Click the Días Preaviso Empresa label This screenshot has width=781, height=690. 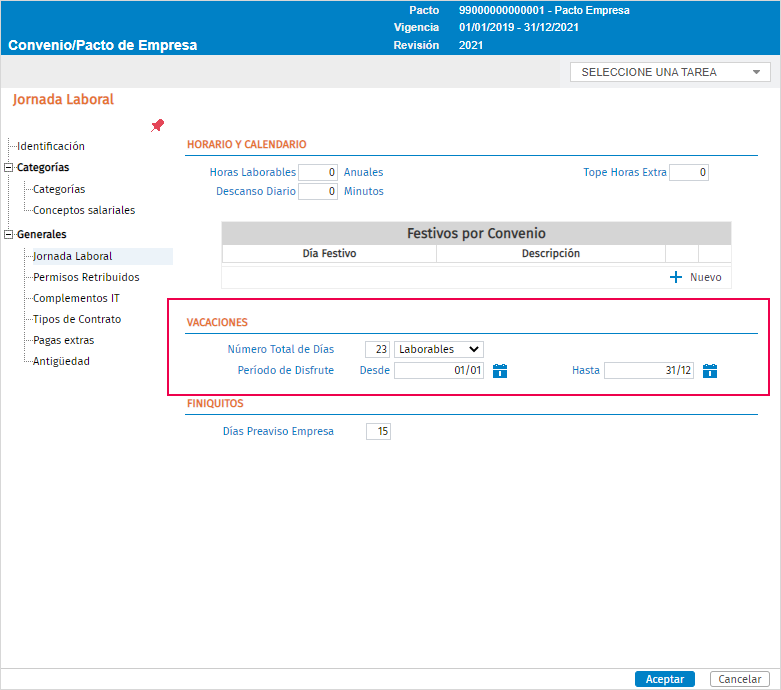pyautogui.click(x=278, y=431)
